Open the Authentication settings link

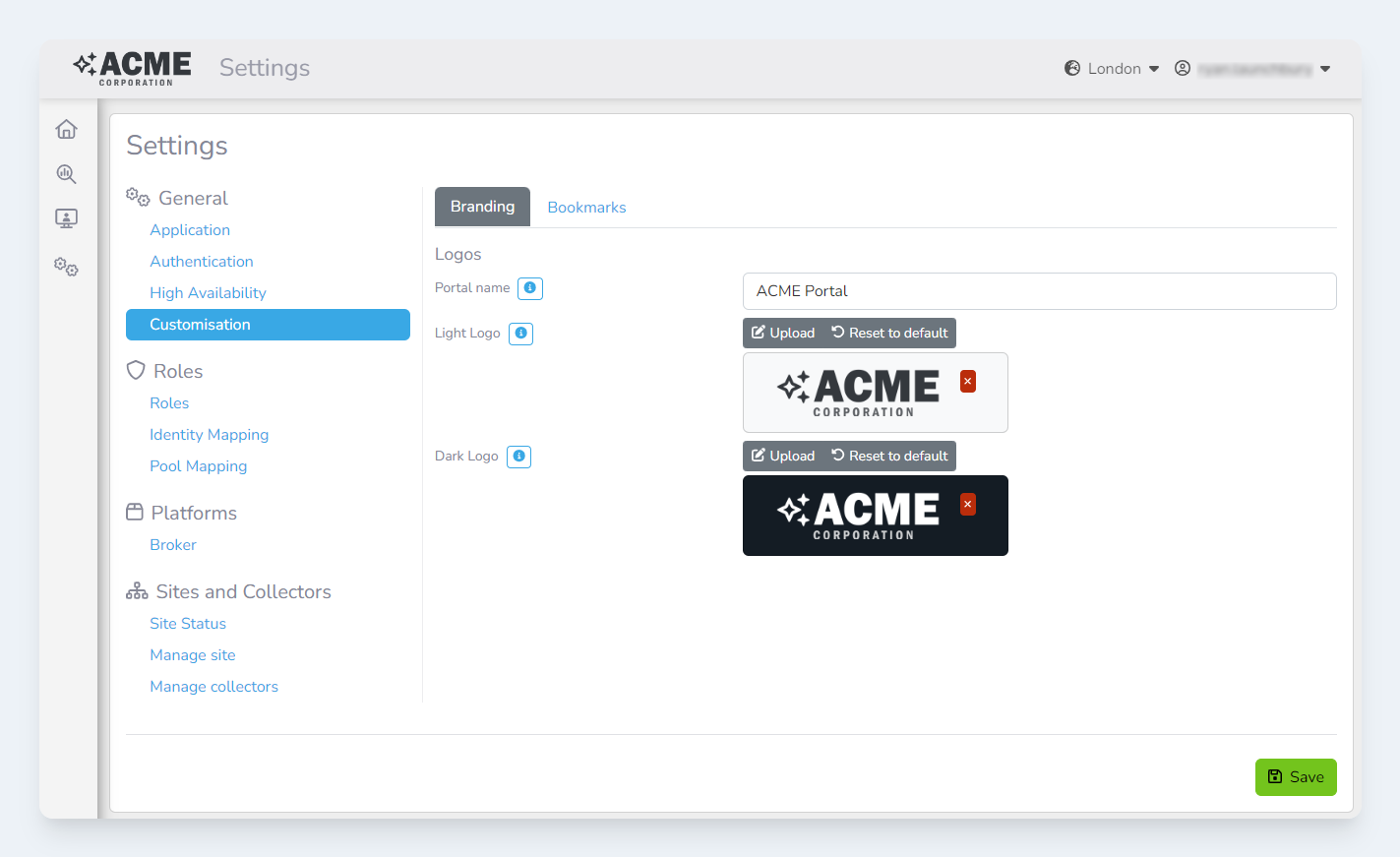(x=202, y=262)
